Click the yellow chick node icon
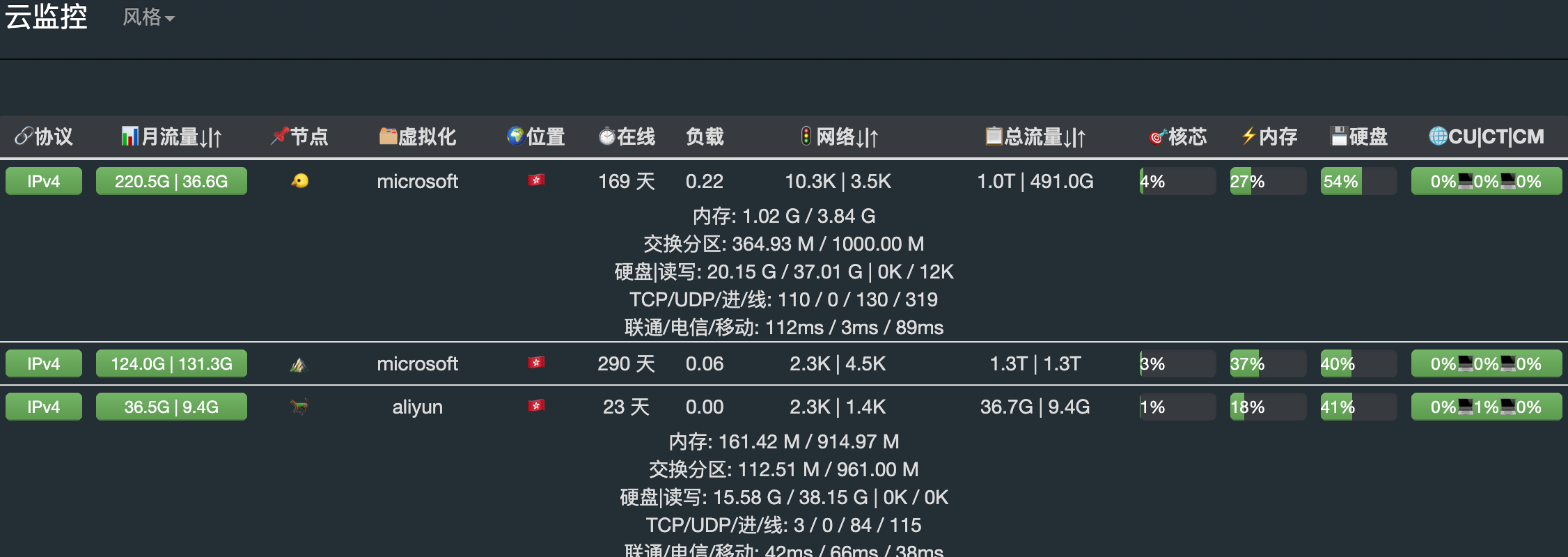1568x557 pixels. (299, 182)
